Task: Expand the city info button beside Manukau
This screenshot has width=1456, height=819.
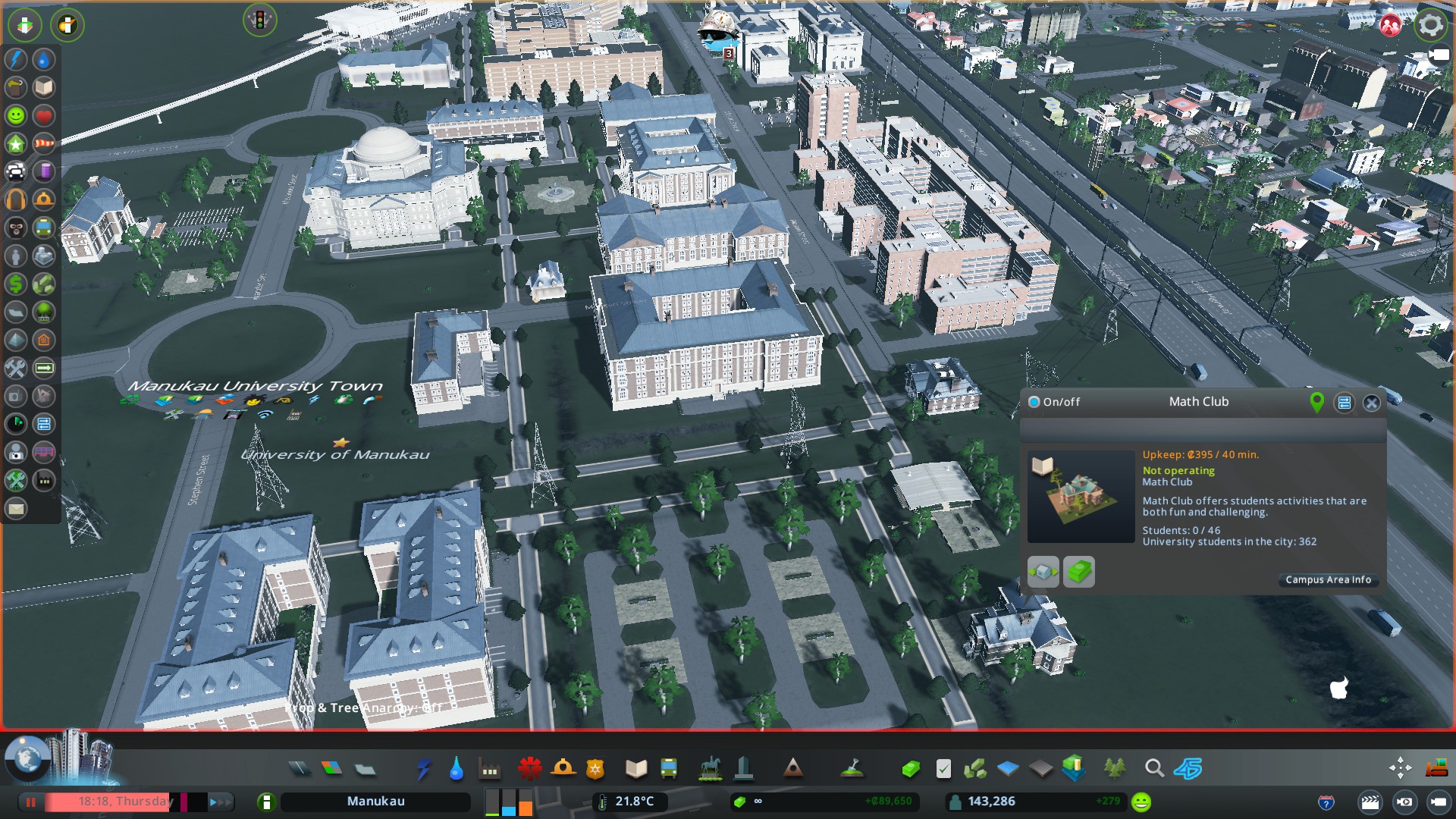Action: (266, 802)
